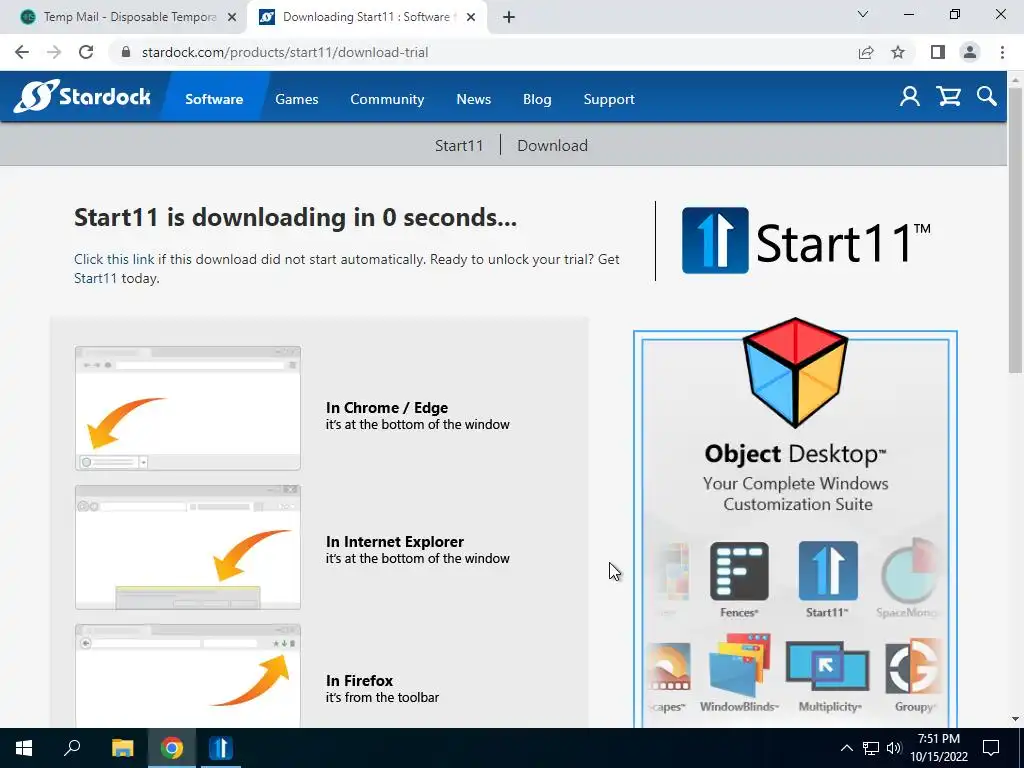Open the Blog menu item
Image resolution: width=1024 pixels, height=768 pixels.
coord(537,99)
